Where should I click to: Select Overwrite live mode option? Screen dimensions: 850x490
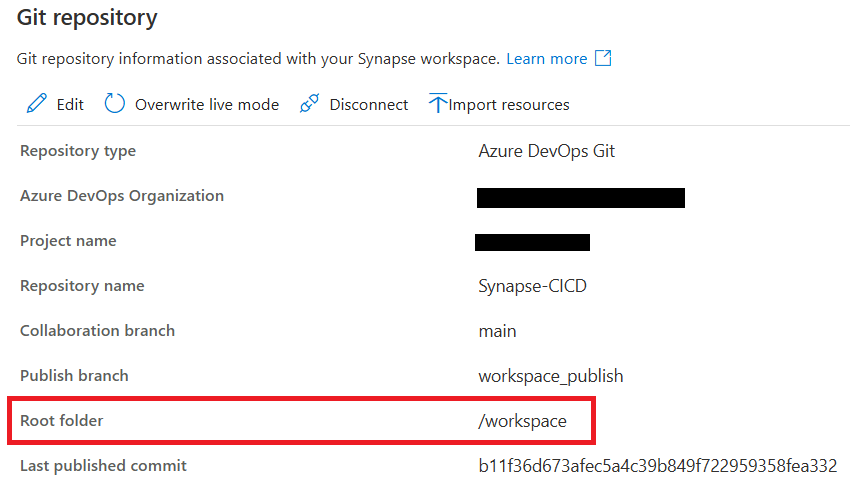click(x=207, y=105)
